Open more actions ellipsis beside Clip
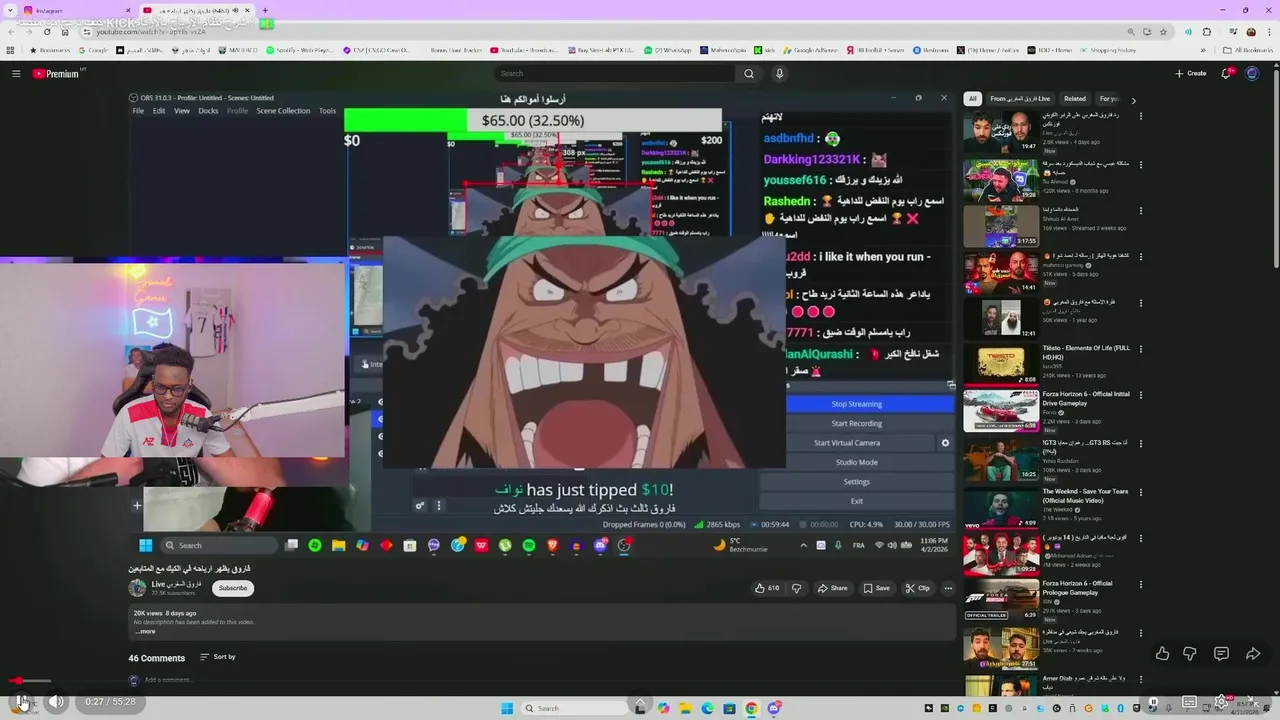 948,588
